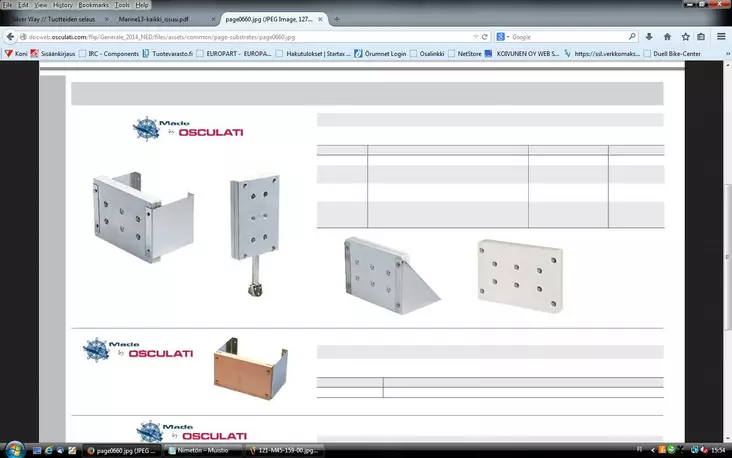Click the angled triangular bracket image
This screenshot has width=732, height=458.
click(392, 275)
